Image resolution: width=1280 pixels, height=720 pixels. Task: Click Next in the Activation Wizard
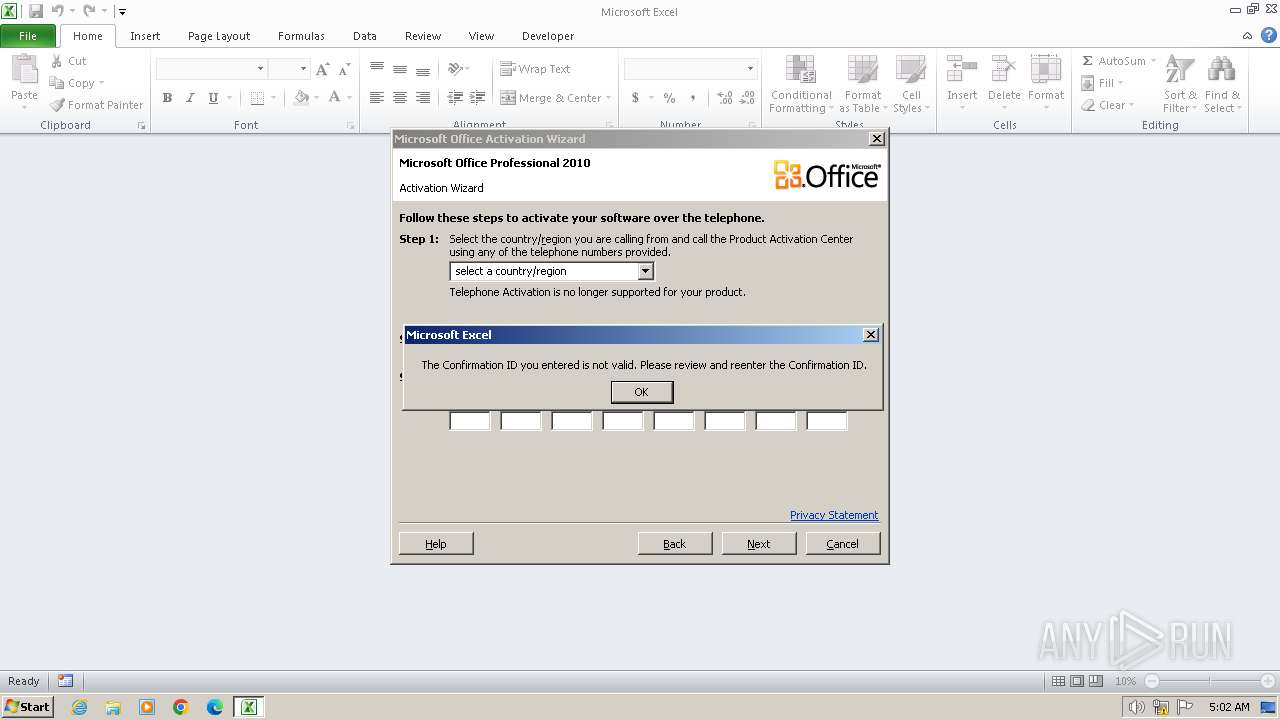(x=759, y=543)
